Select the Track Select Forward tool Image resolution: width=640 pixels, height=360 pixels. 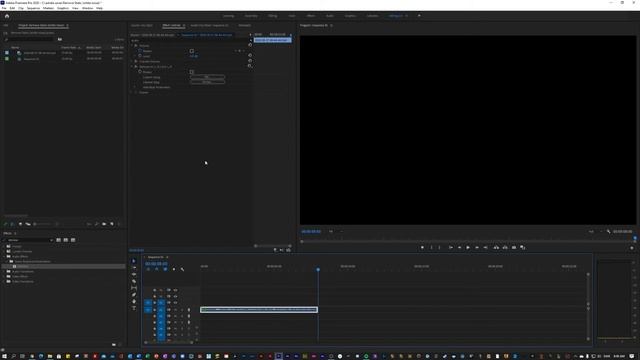coord(134,268)
